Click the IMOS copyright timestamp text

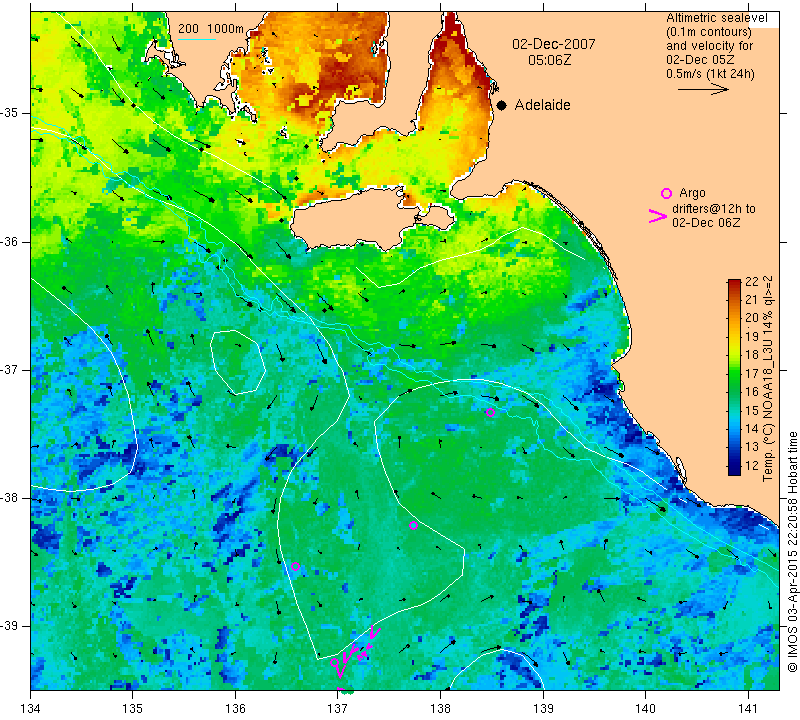[792, 552]
